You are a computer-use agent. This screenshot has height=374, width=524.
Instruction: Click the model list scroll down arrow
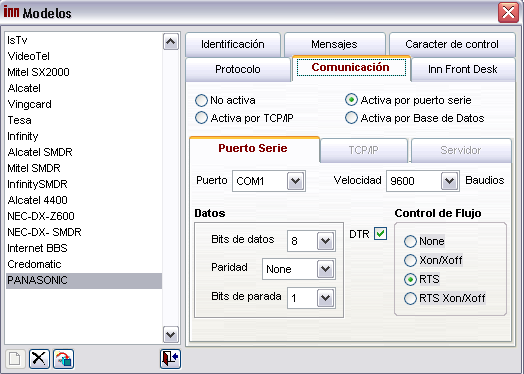point(171,334)
